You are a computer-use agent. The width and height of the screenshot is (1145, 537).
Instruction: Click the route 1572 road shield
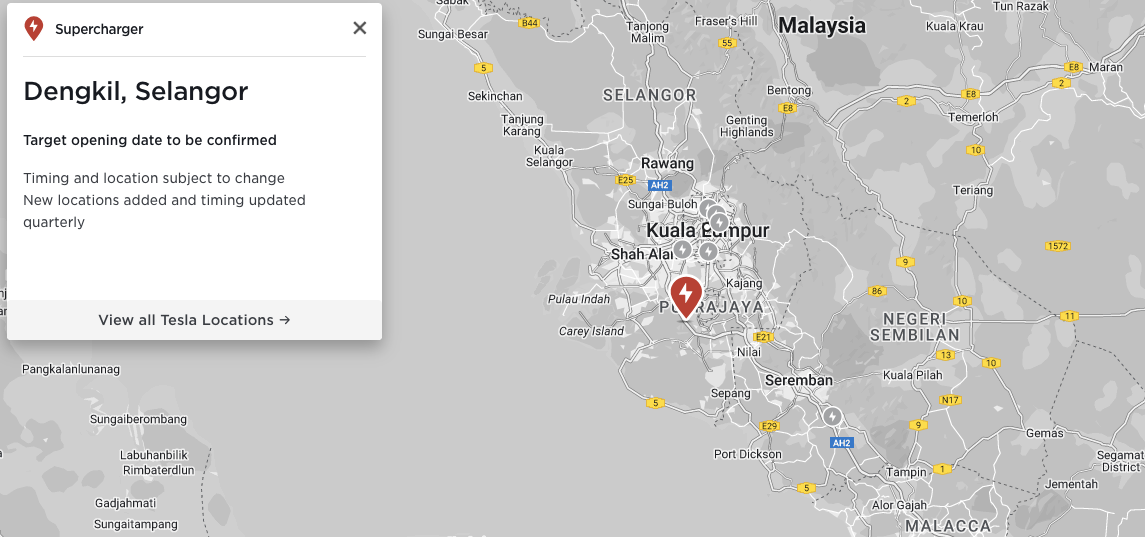click(x=1057, y=246)
